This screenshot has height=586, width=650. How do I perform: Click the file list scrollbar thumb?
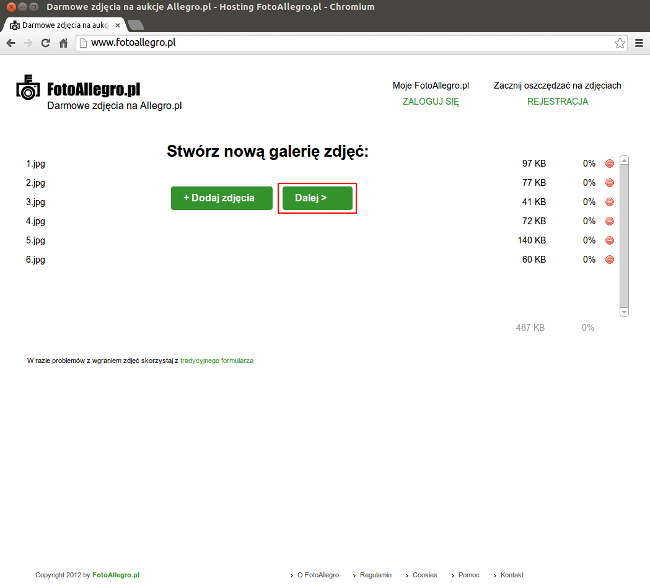[x=624, y=235]
